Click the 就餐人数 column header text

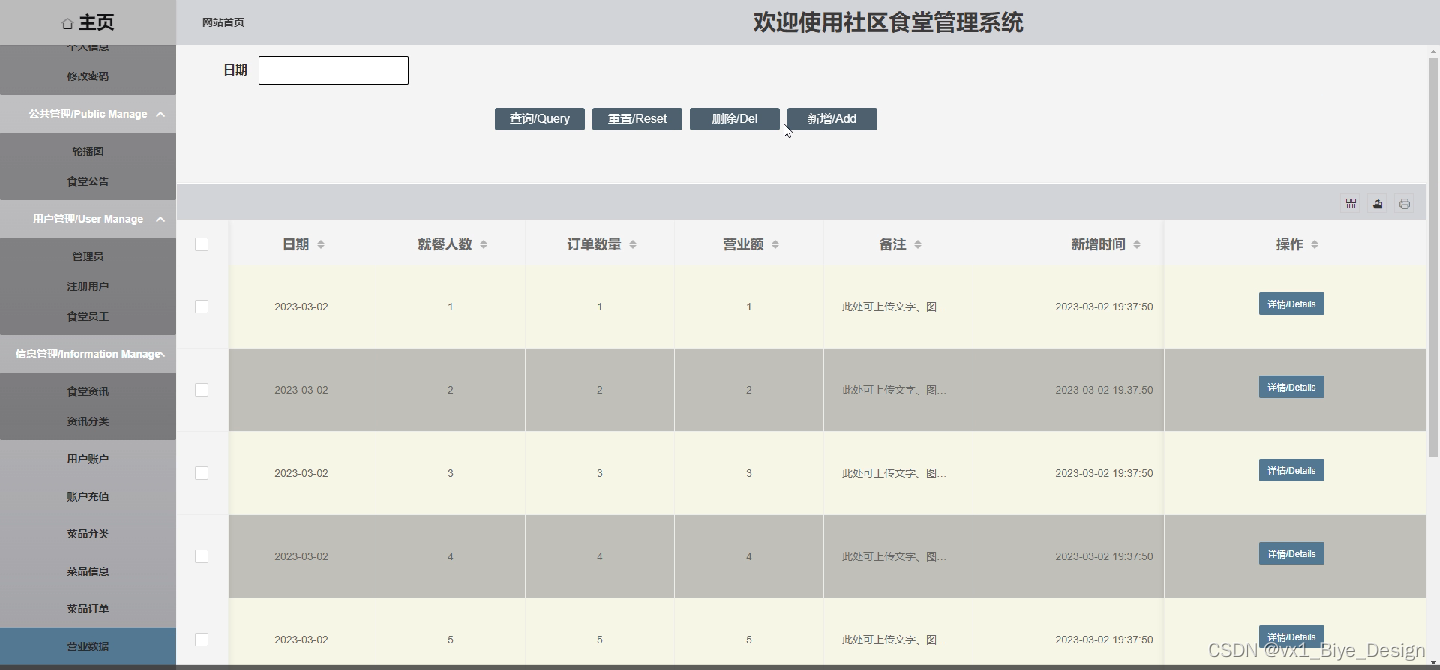coord(445,244)
